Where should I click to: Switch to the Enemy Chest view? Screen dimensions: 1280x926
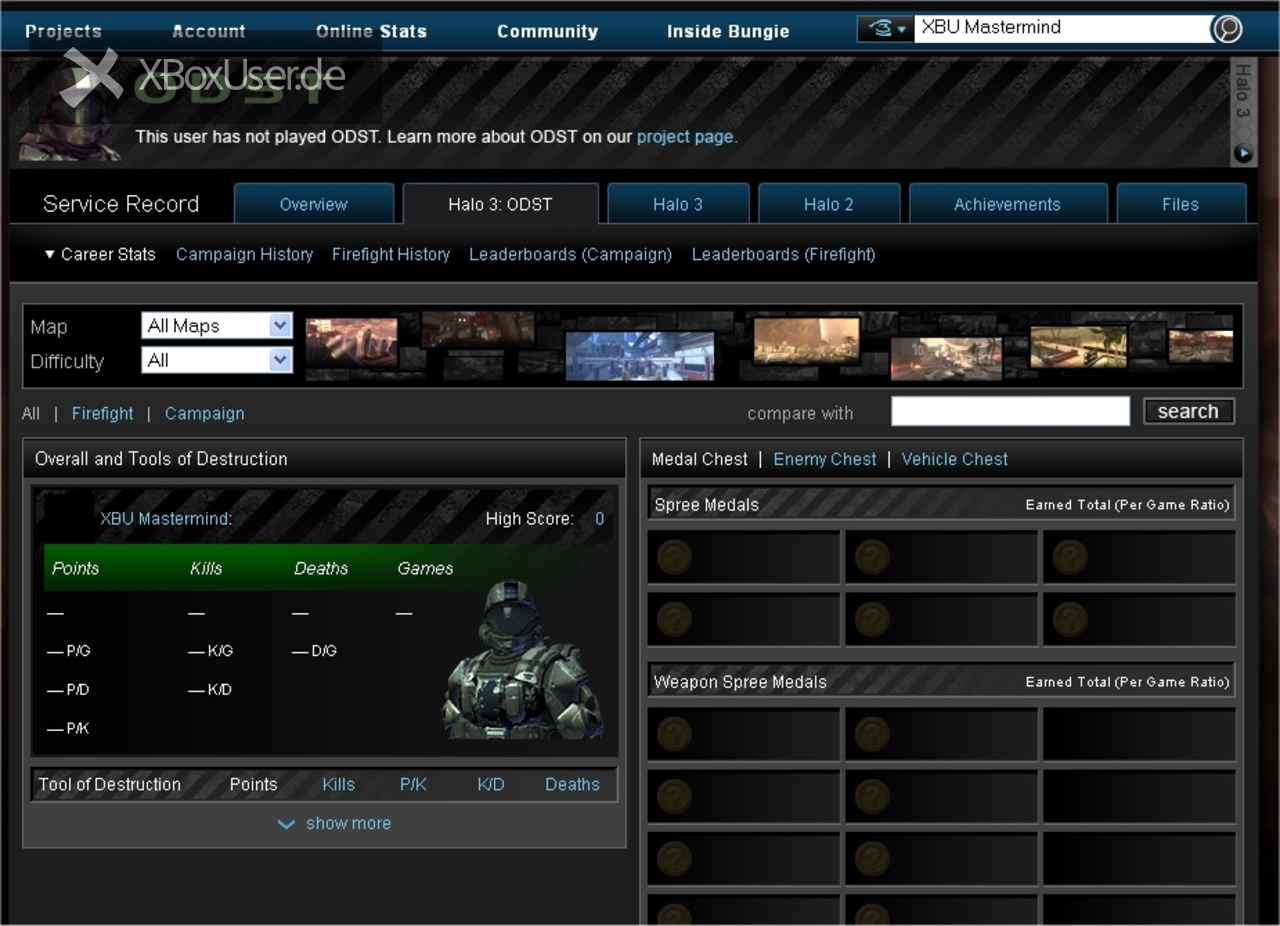pyautogui.click(x=825, y=459)
